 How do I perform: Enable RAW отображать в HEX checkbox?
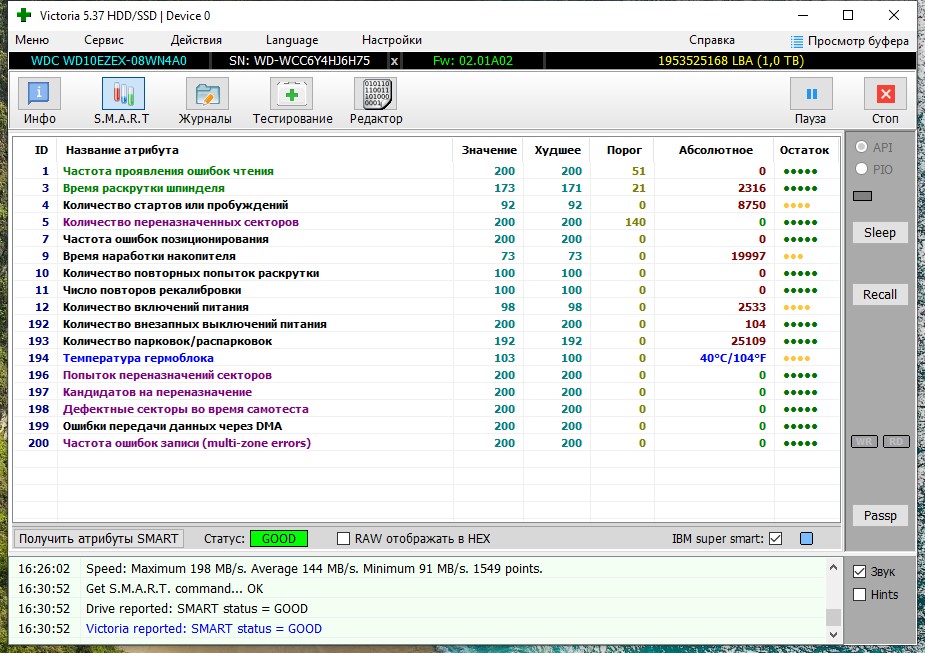[343, 539]
